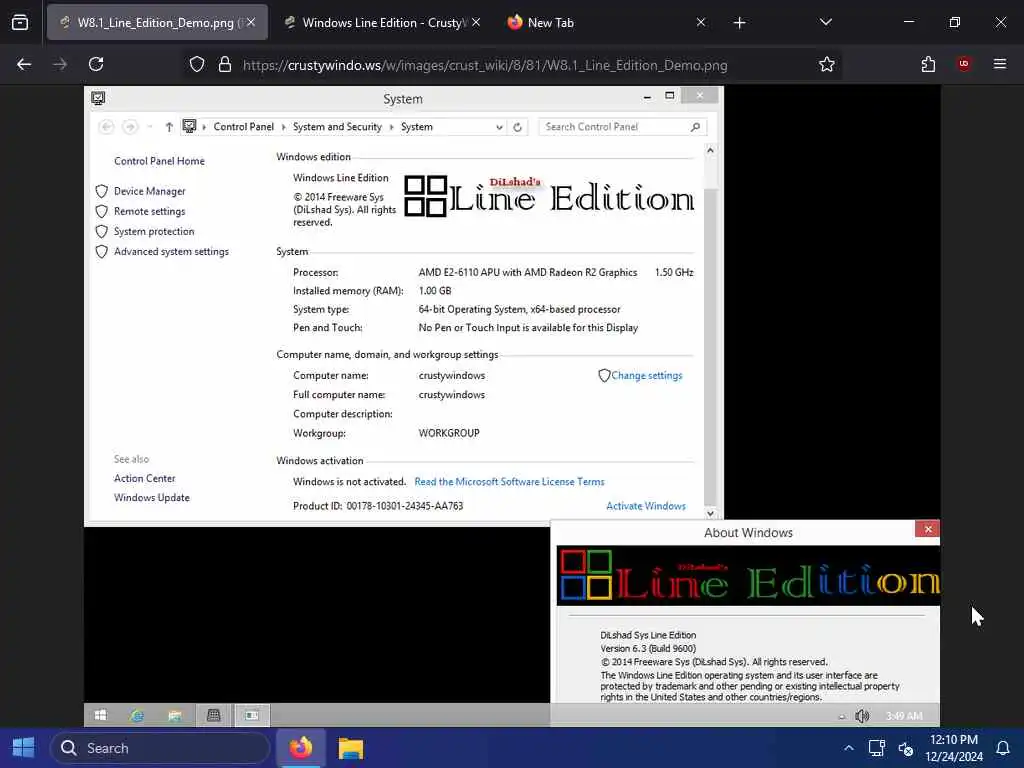Image resolution: width=1024 pixels, height=768 pixels.
Task: Reload the current page
Action: click(96, 64)
